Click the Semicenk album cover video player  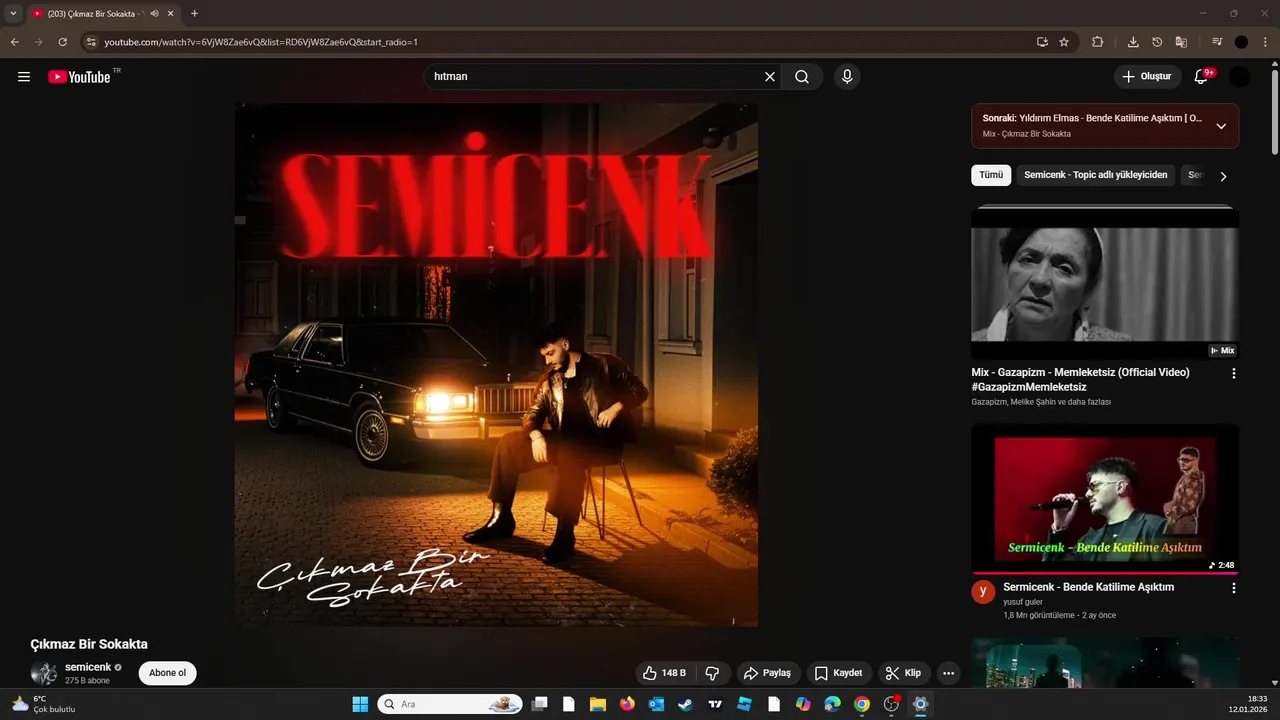click(x=496, y=365)
